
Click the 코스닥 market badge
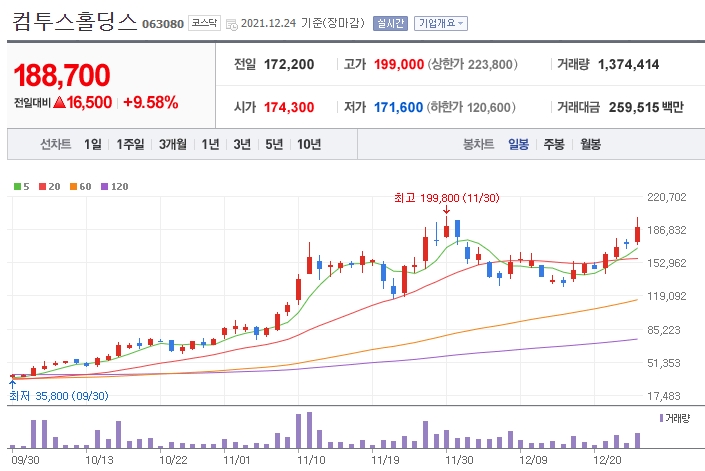pos(204,23)
